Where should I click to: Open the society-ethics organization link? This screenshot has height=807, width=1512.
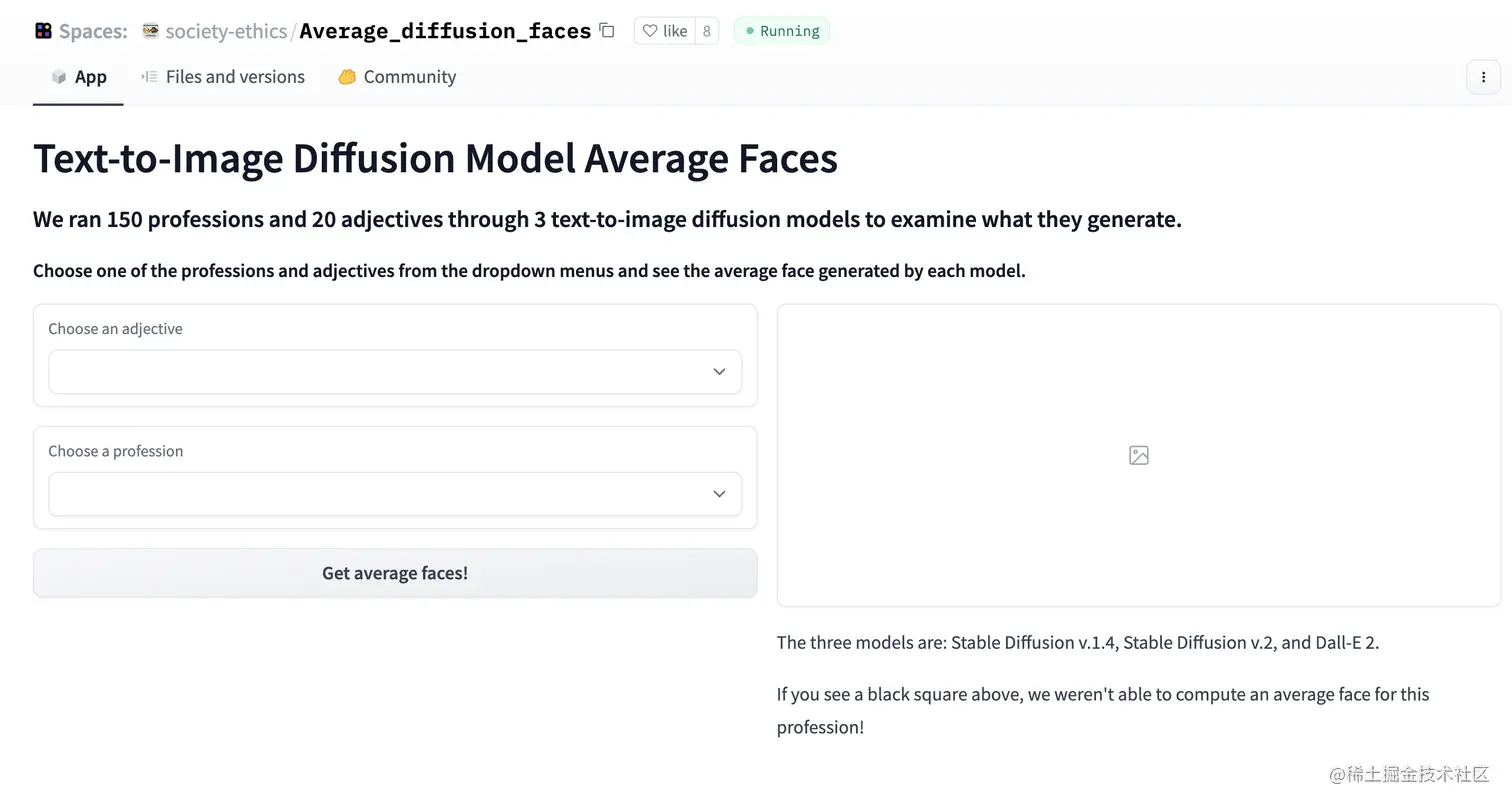226,31
